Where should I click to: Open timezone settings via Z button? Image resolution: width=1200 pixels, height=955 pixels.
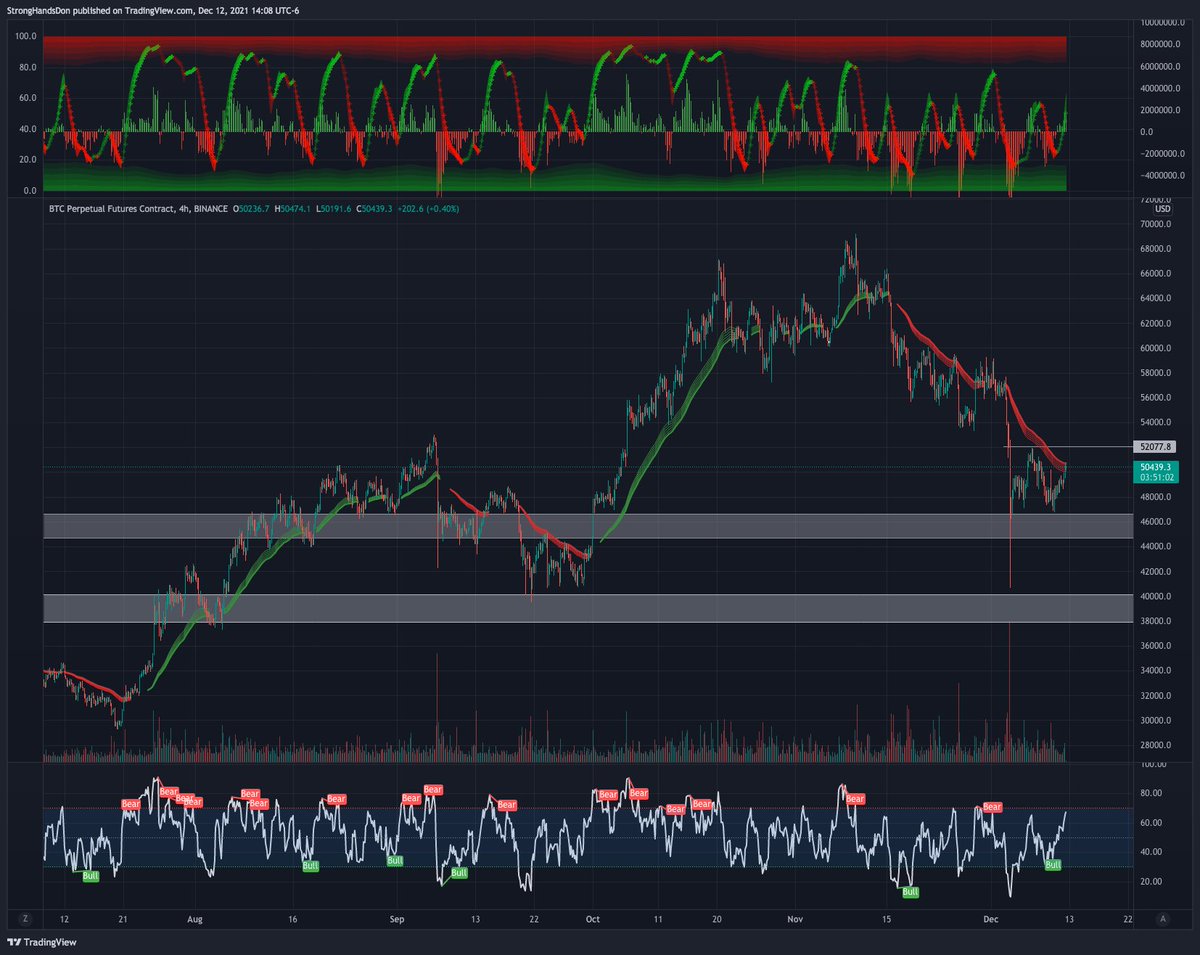pos(27,918)
